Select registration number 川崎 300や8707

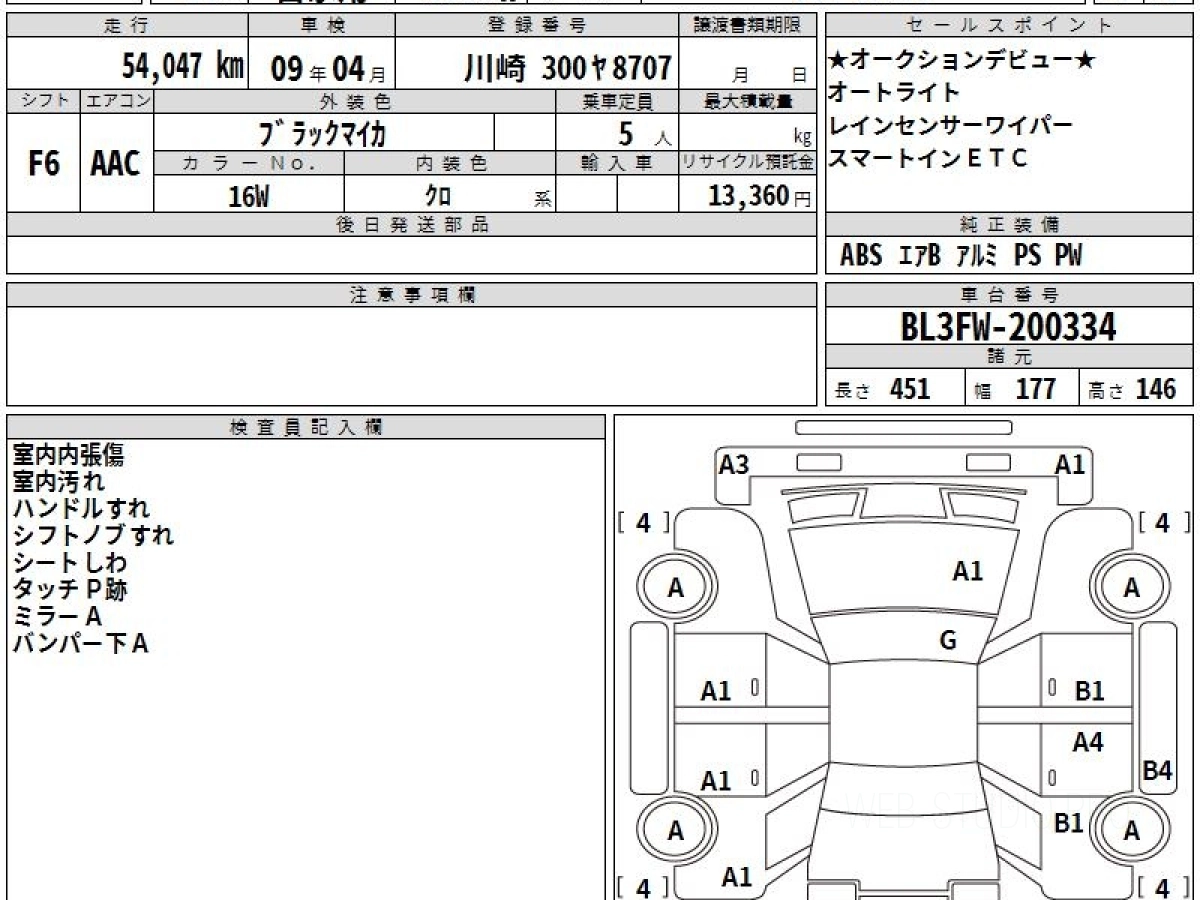pos(567,67)
